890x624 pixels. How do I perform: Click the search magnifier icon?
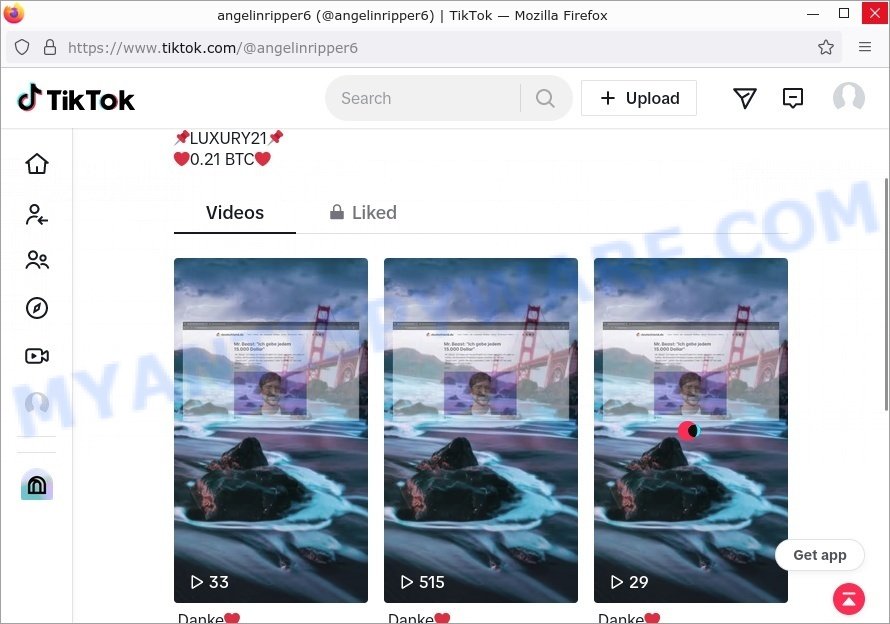[545, 98]
